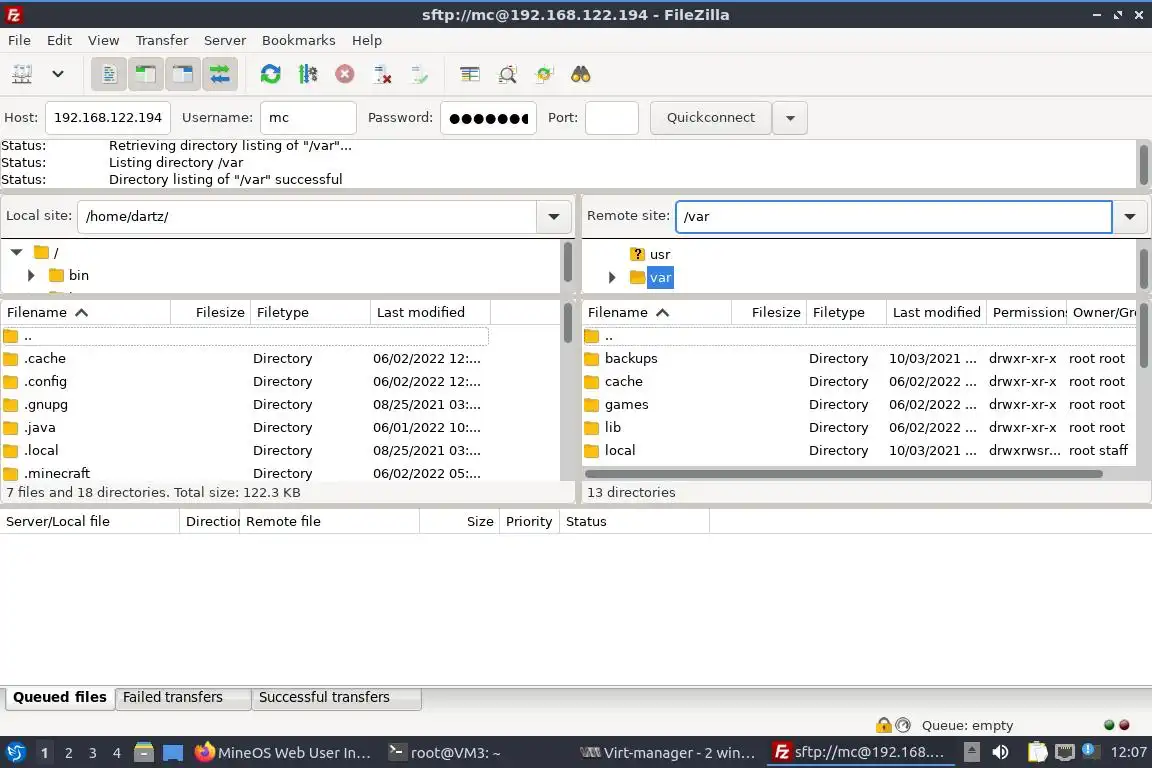
Task: Select the backups remote folder
Action: [859, 359]
